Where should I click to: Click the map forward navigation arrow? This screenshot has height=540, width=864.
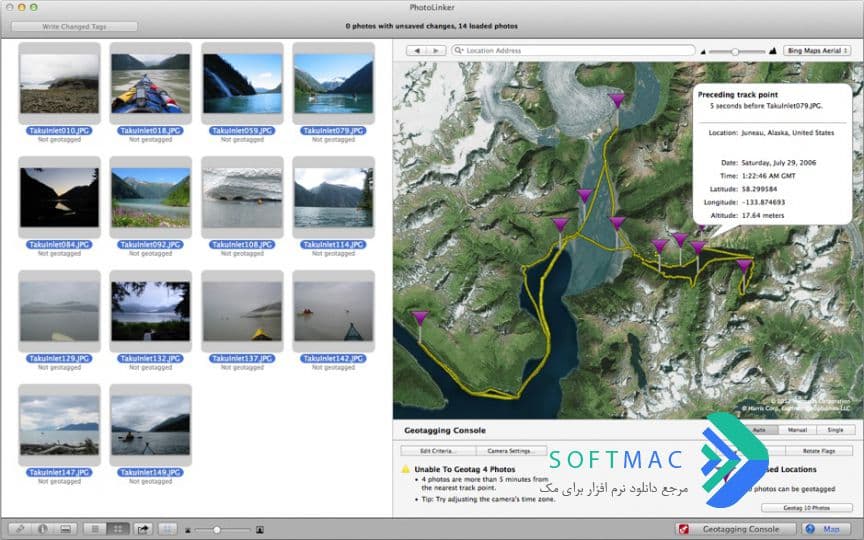click(x=436, y=51)
